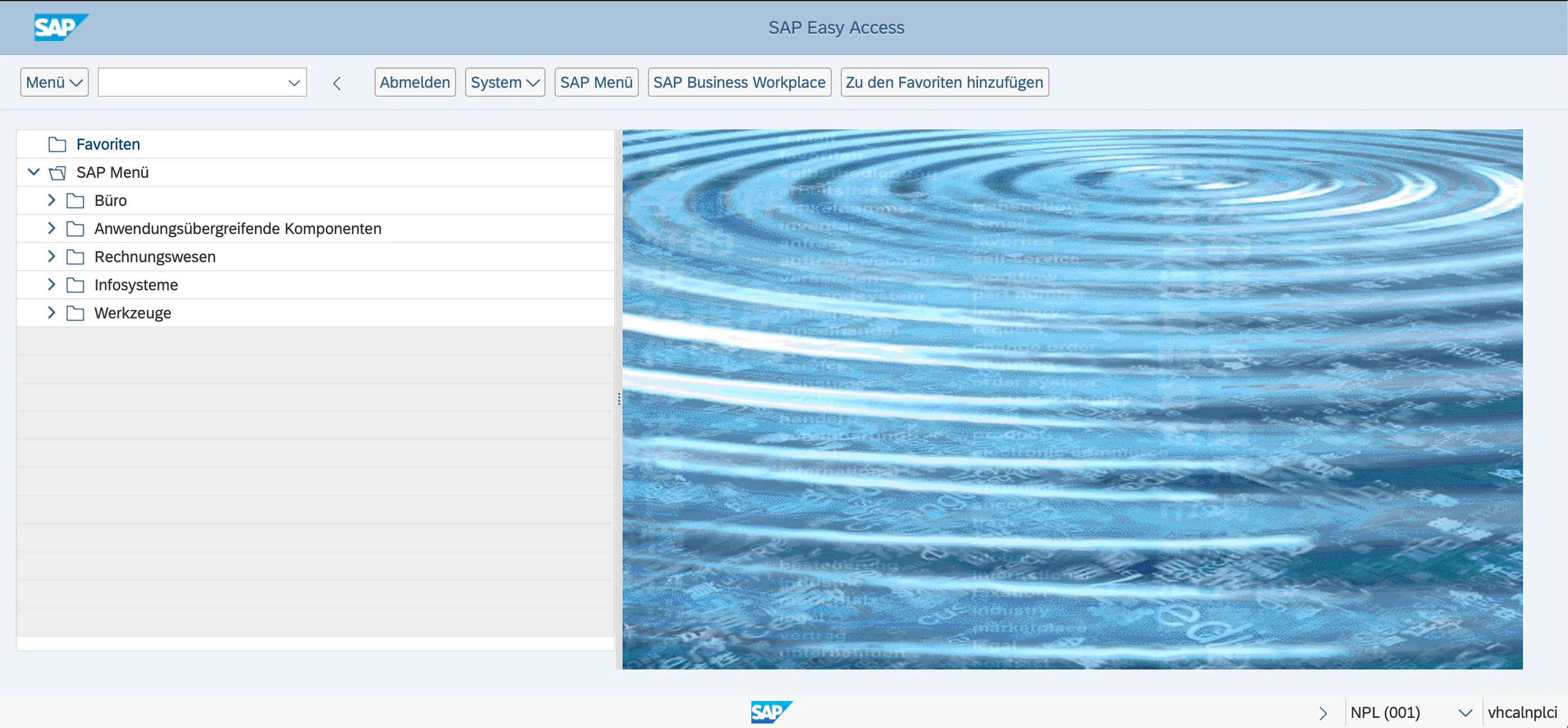
Task: Click the Favoriten folder icon
Action: 57,144
